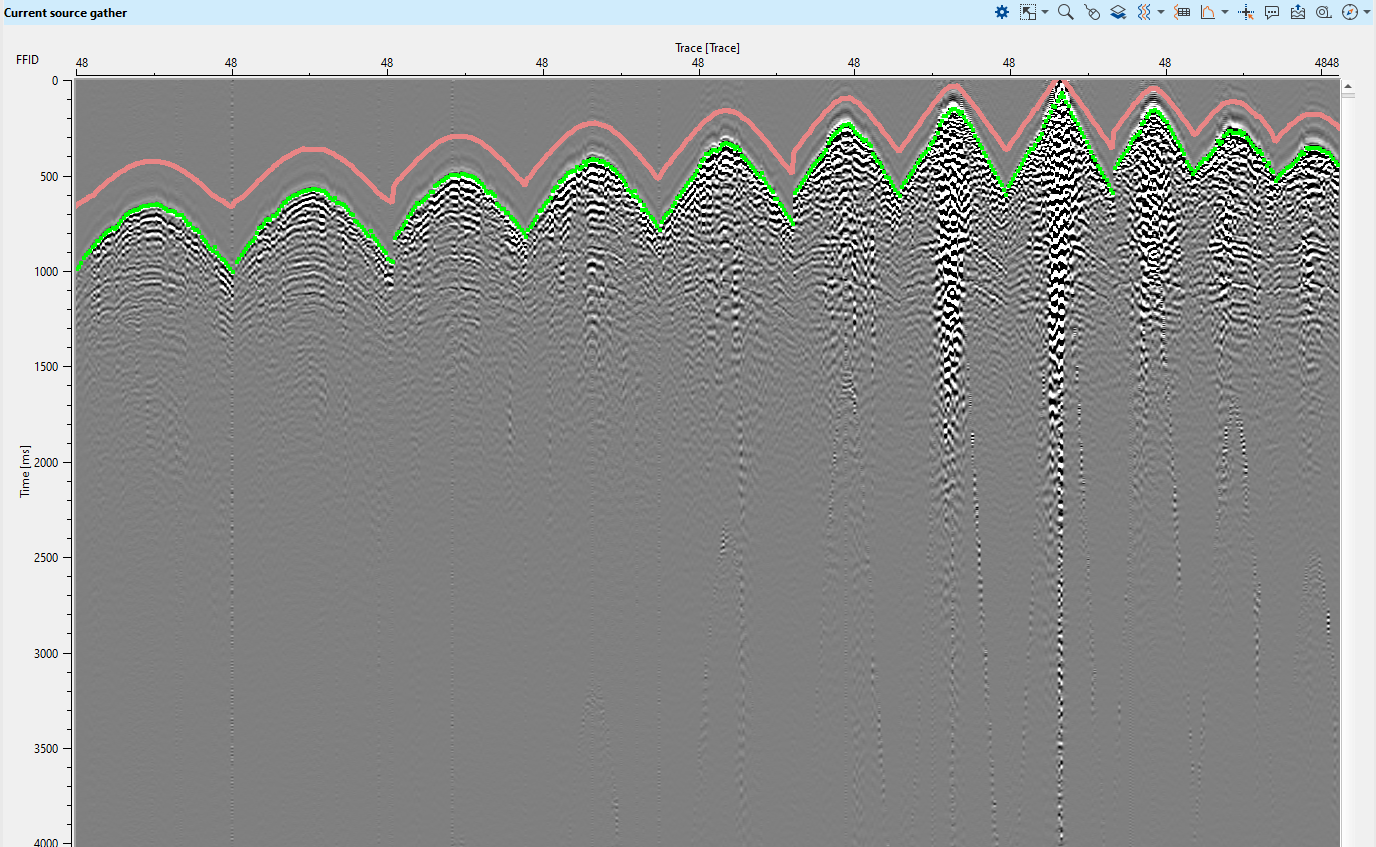Expand dropdown arrow beside selection box icon
The image size is (1376, 847).
1045,13
